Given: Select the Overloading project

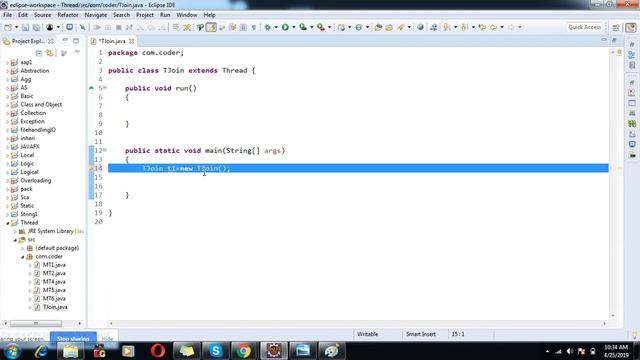Looking at the screenshot, I should (36, 181).
